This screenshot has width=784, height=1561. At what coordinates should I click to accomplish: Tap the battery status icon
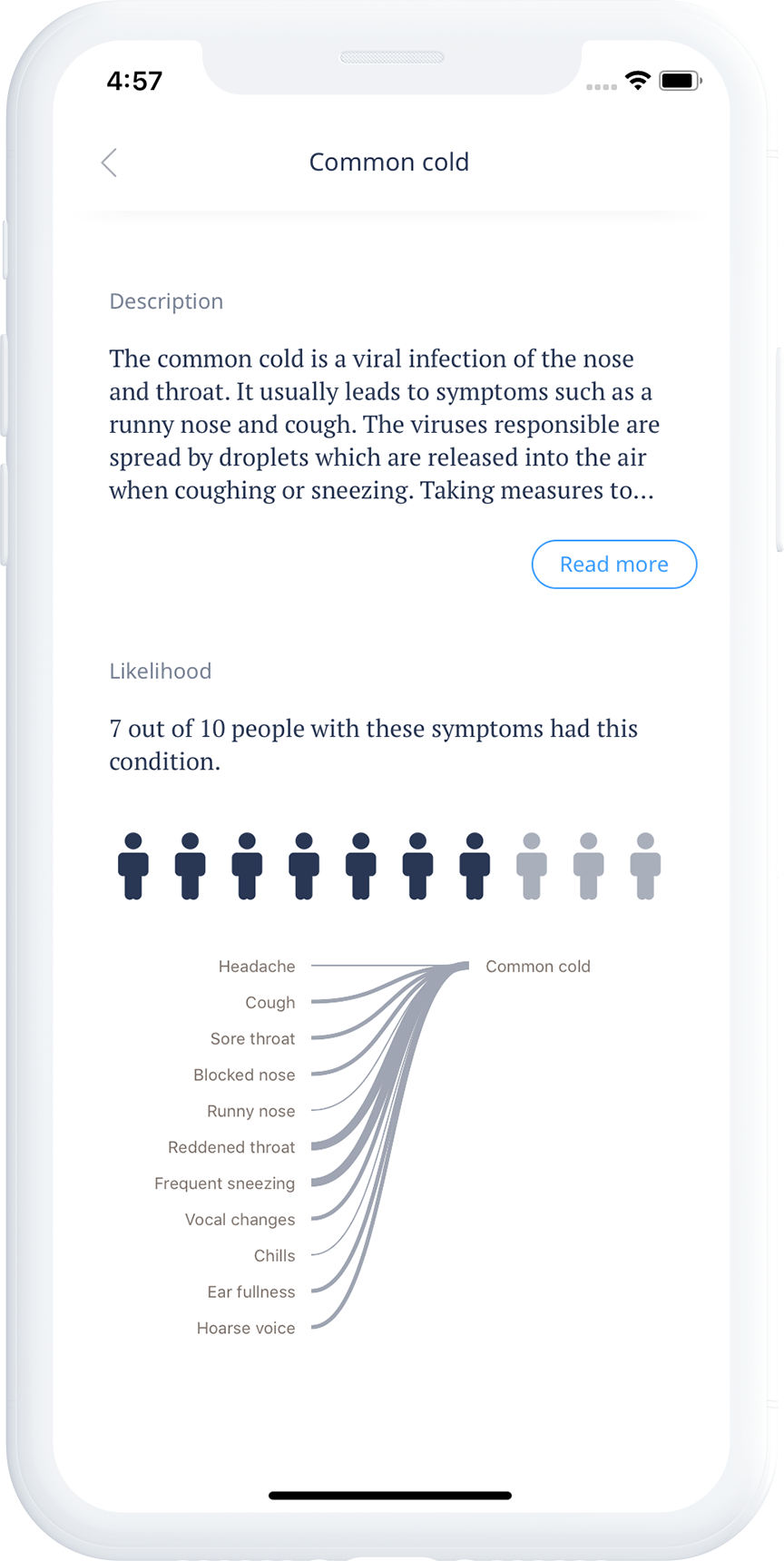681,81
